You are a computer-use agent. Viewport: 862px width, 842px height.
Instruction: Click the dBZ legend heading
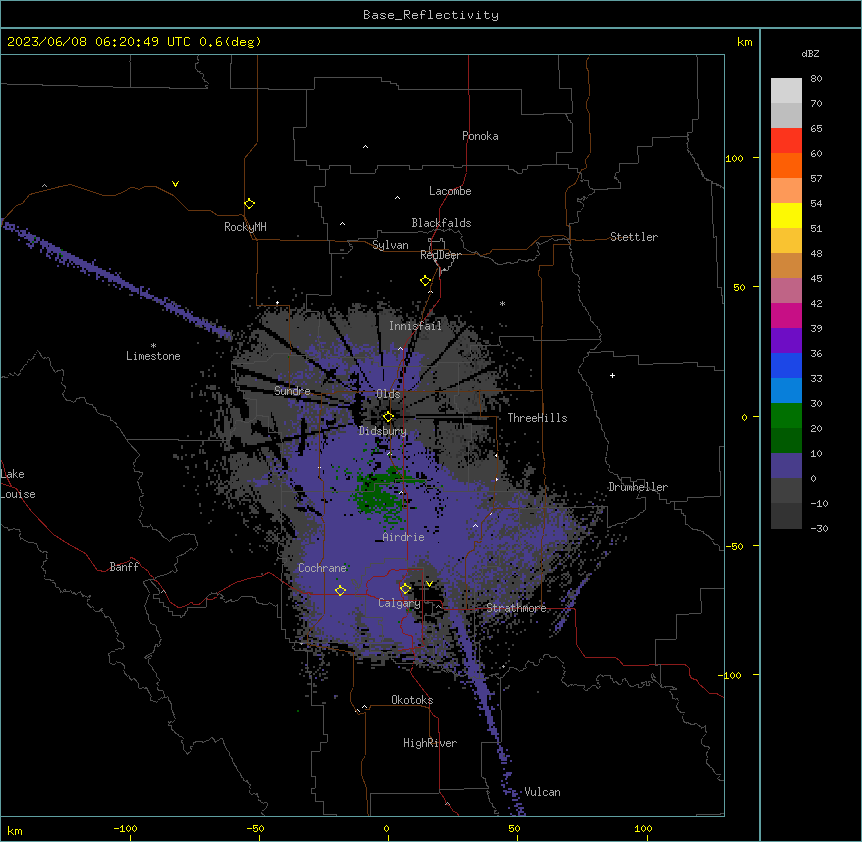[810, 53]
